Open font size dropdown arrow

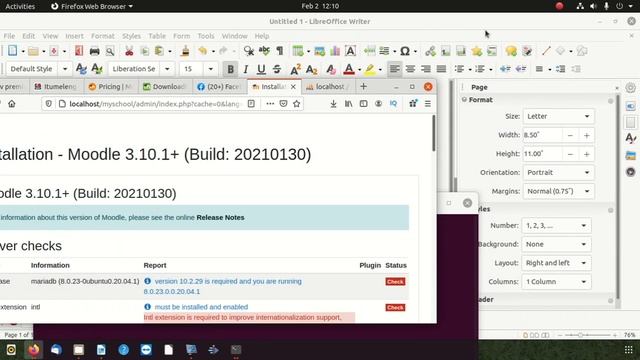click(x=211, y=69)
